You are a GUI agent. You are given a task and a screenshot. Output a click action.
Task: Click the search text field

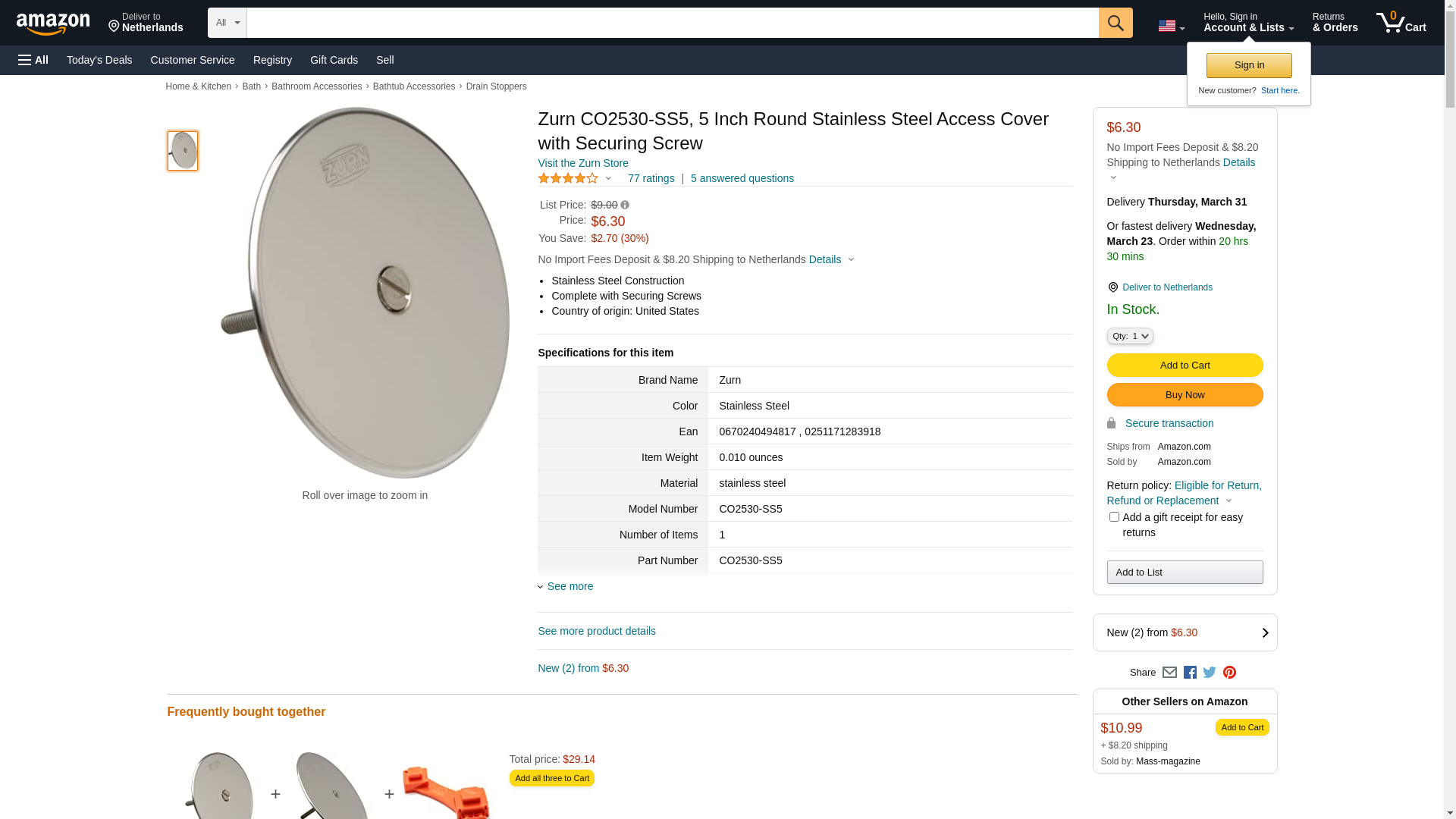pos(672,23)
